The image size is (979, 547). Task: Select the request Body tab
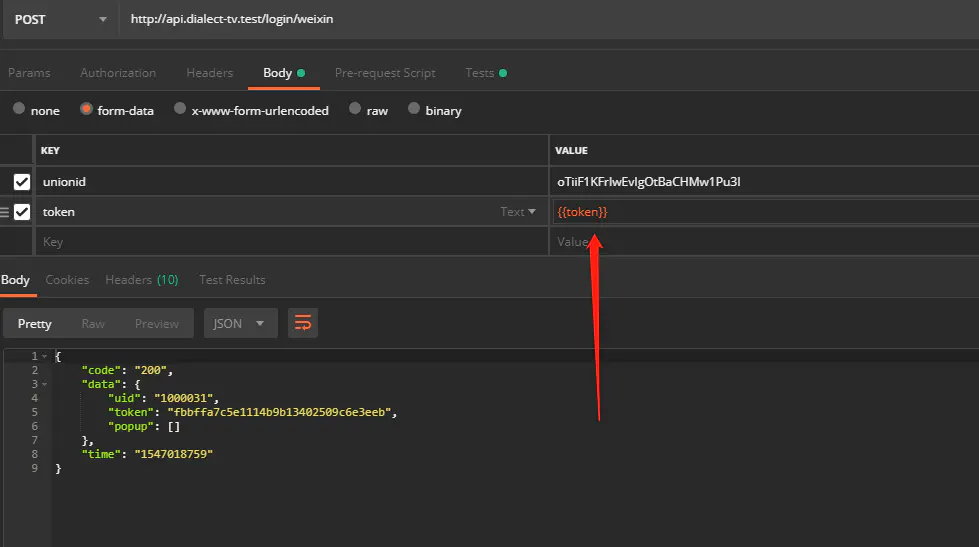(x=283, y=73)
